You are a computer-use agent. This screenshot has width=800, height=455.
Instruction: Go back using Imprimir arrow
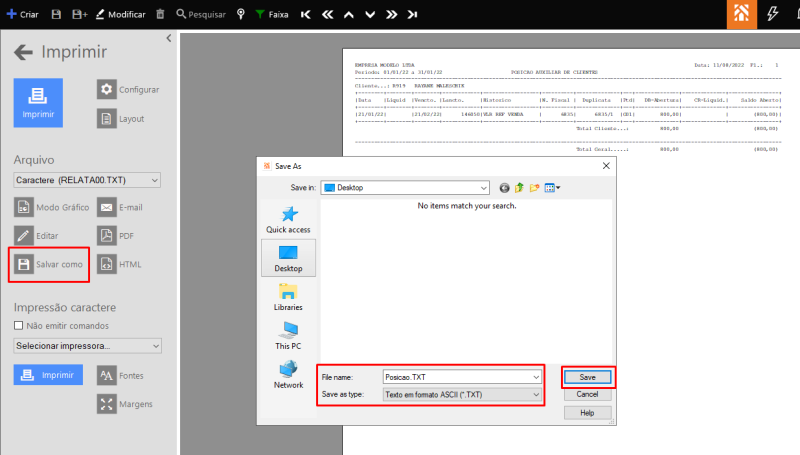coord(23,52)
